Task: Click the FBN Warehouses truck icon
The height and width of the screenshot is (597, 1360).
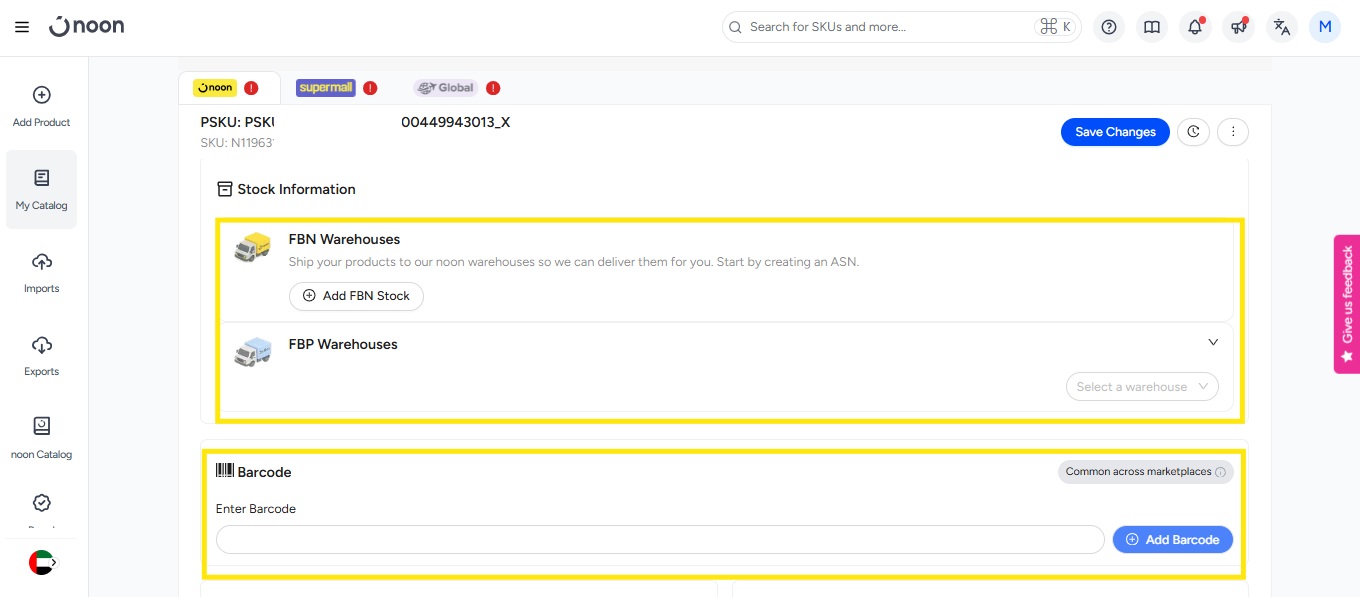Action: tap(252, 247)
